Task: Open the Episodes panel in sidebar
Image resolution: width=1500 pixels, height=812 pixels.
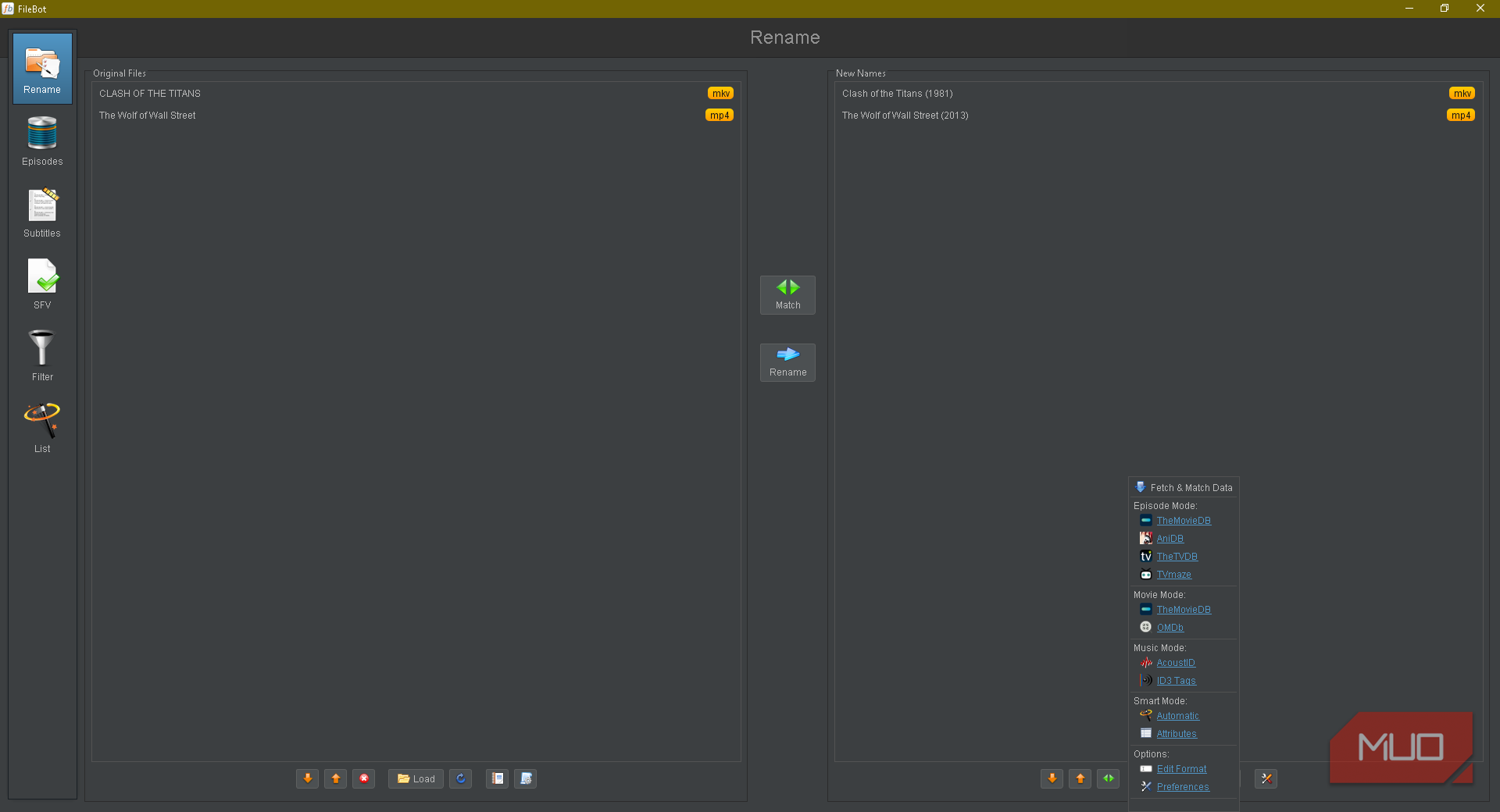Action: pyautogui.click(x=42, y=141)
